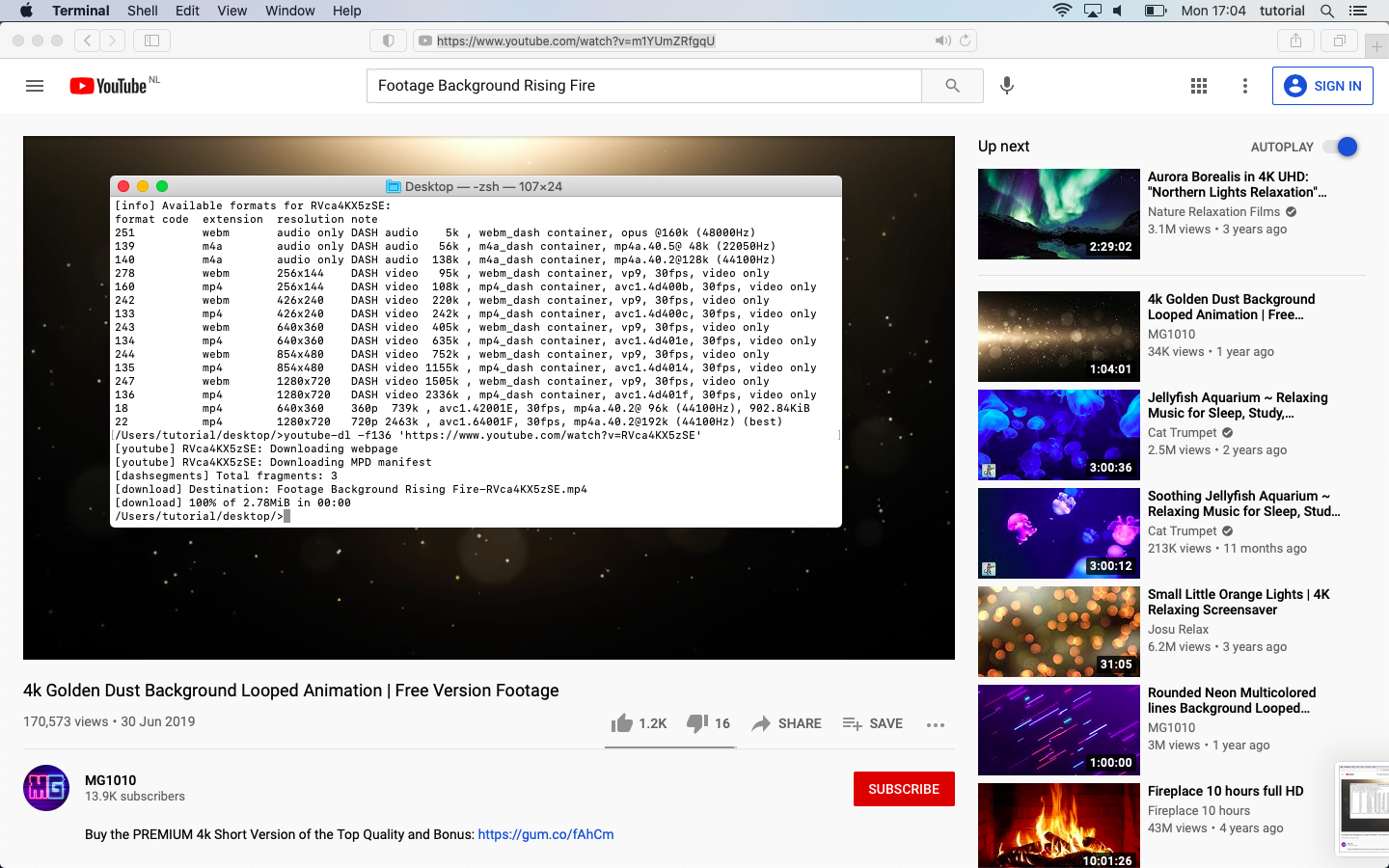Open the Shell menu in menu bar
This screenshot has height=868, width=1389.
point(142,11)
